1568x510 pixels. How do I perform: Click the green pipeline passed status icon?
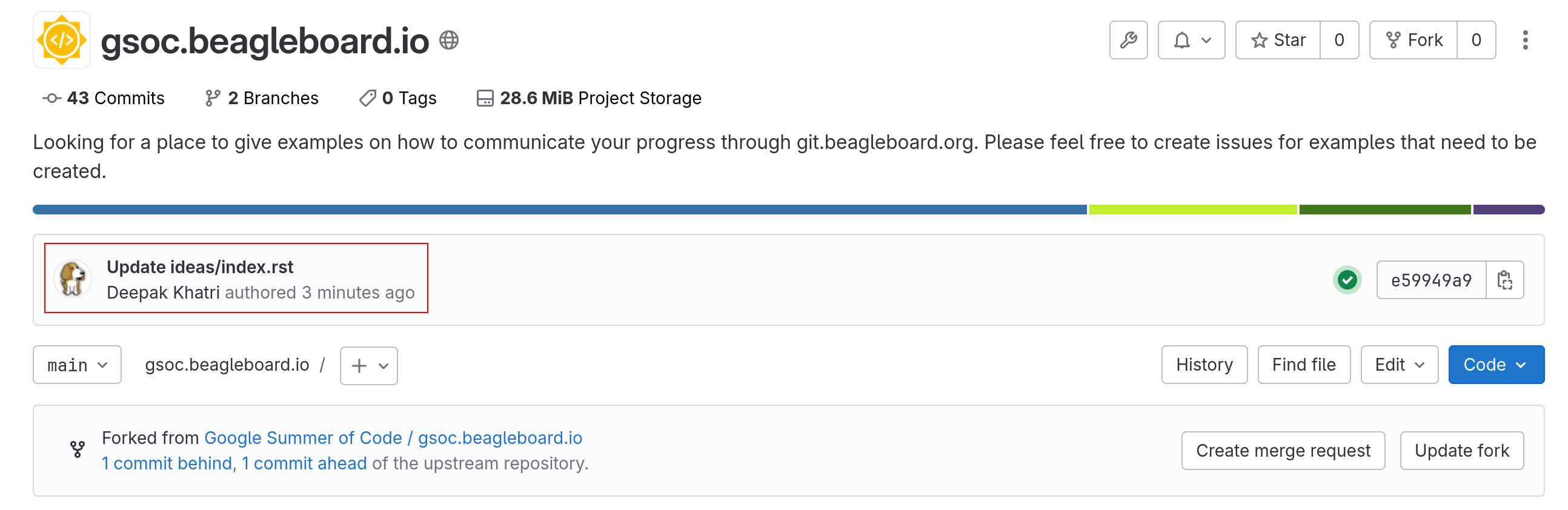click(x=1347, y=280)
